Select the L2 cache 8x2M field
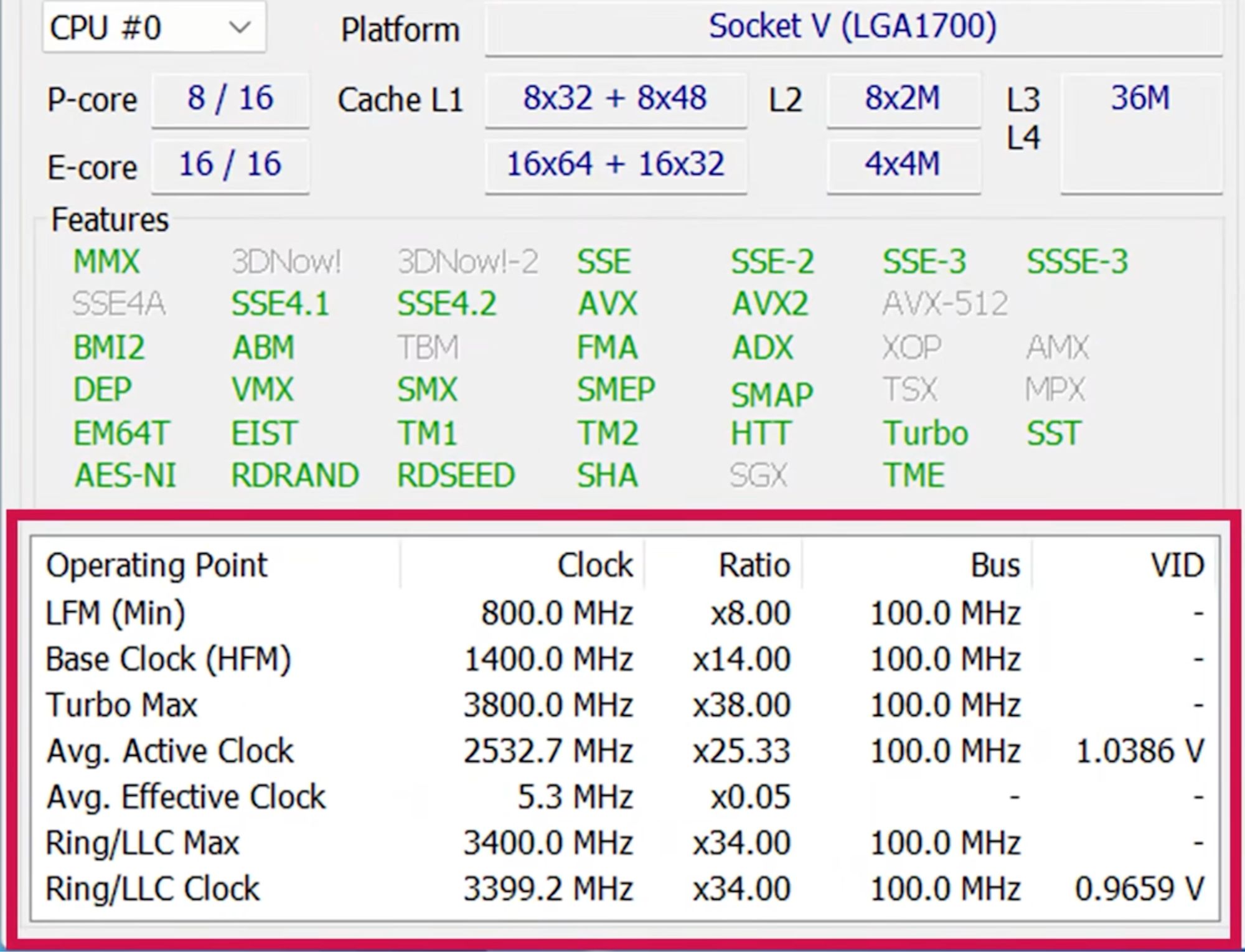 point(903,99)
